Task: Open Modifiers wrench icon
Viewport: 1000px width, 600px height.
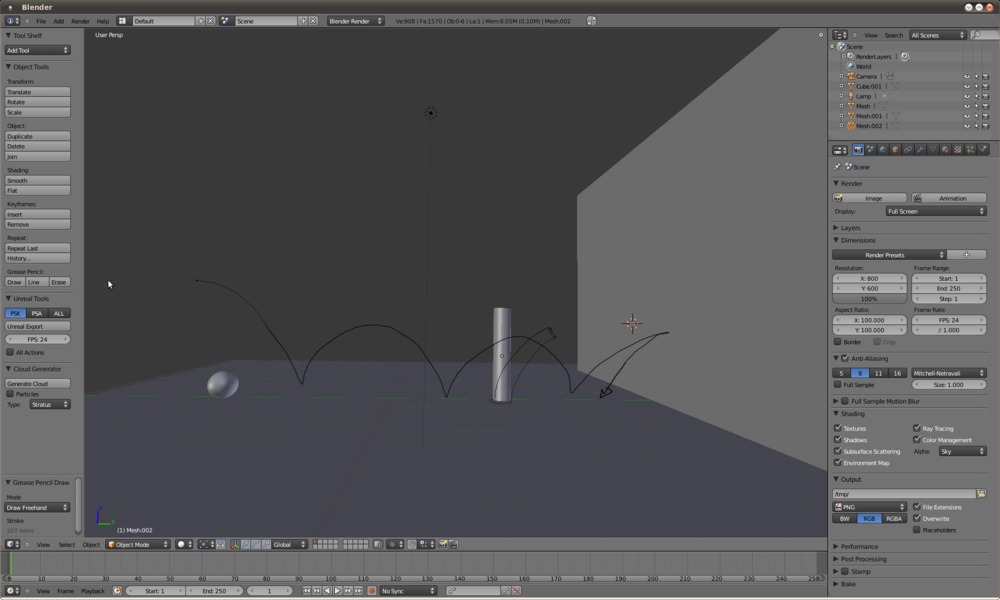Action: 920,150
